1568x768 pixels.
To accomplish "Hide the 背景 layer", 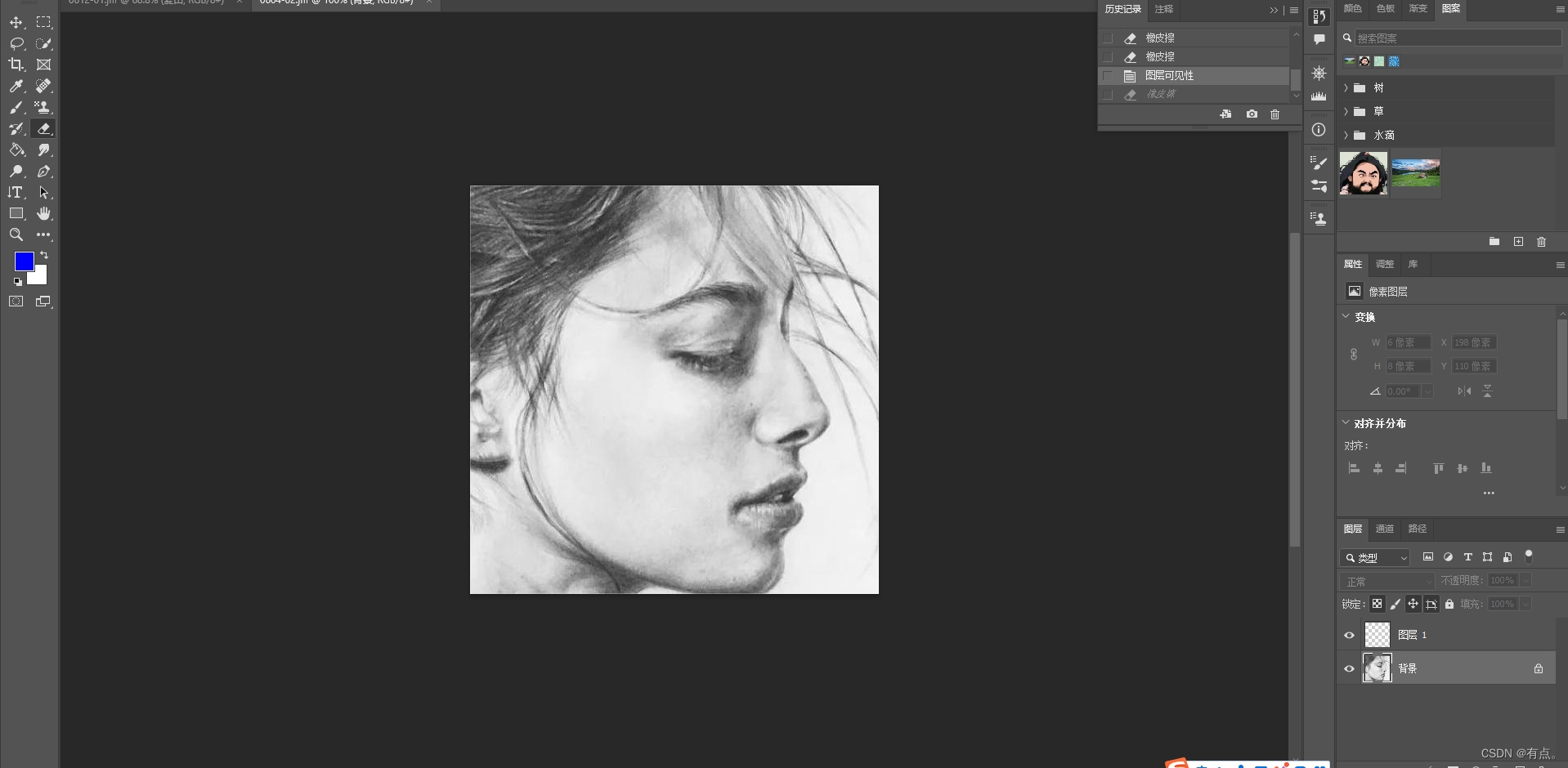I will (1349, 668).
